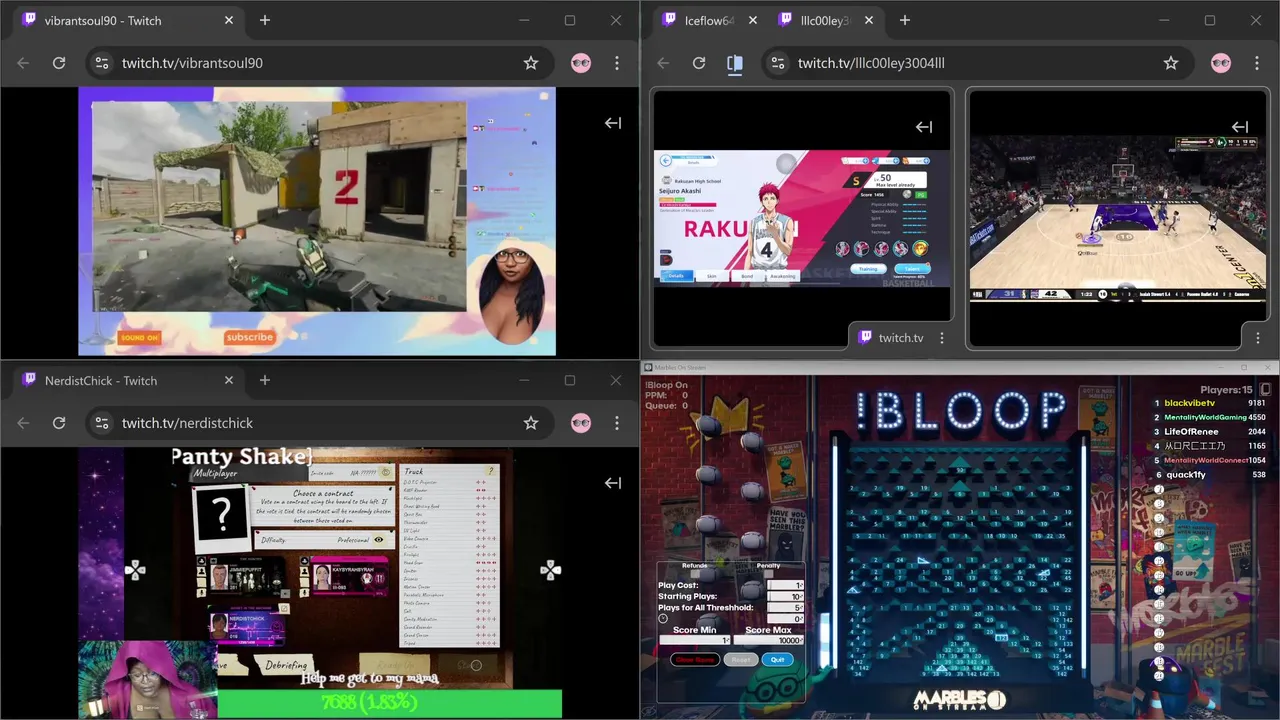The width and height of the screenshot is (1280, 720).
Task: Click Talent button in Akashi screen
Action: point(911,268)
